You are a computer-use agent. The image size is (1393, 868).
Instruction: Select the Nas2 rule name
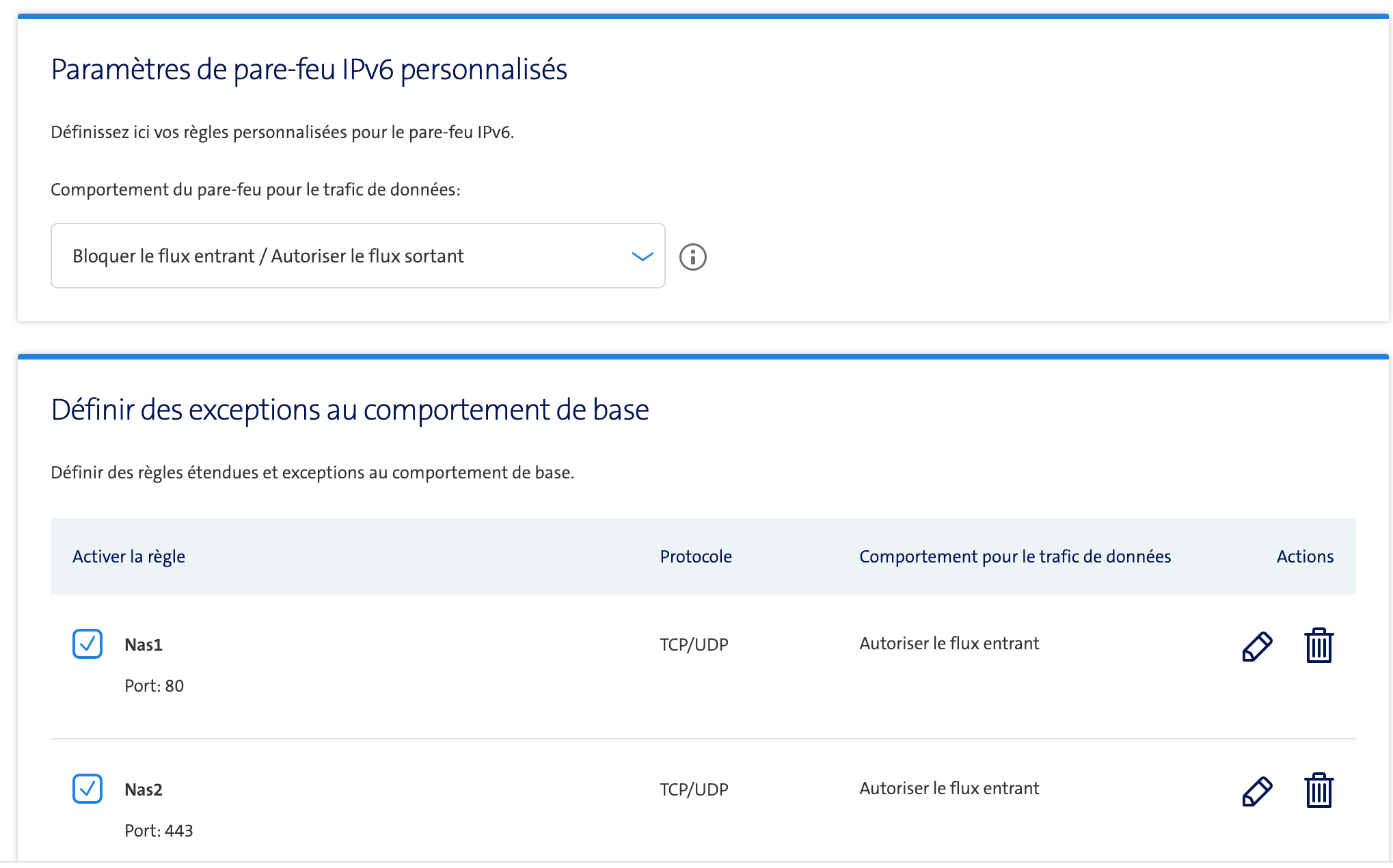click(144, 789)
